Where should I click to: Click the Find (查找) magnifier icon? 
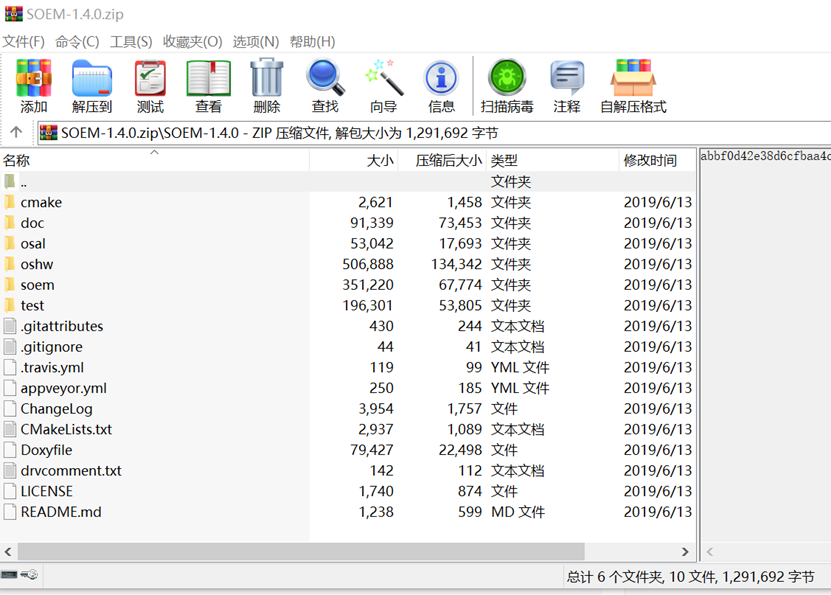[325, 78]
